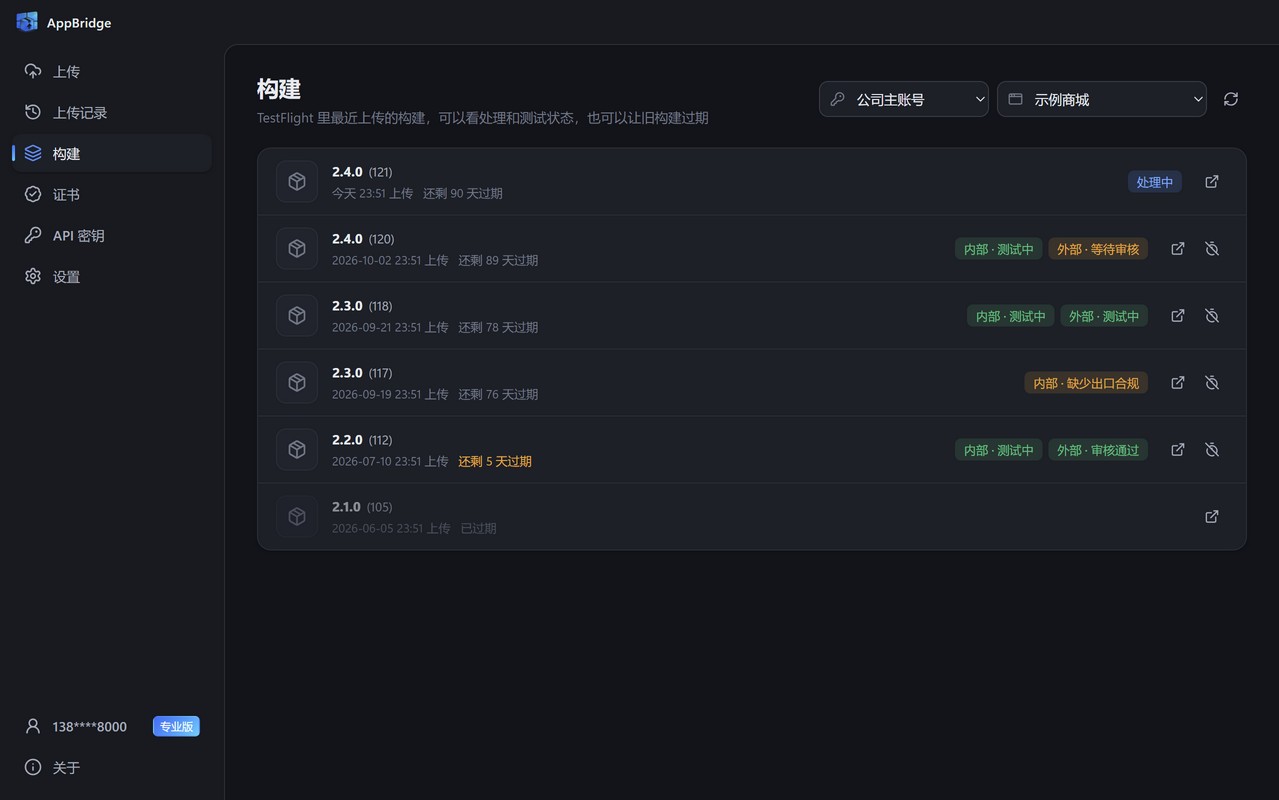
Task: Click the 处理中 status badge
Action: [1155, 182]
